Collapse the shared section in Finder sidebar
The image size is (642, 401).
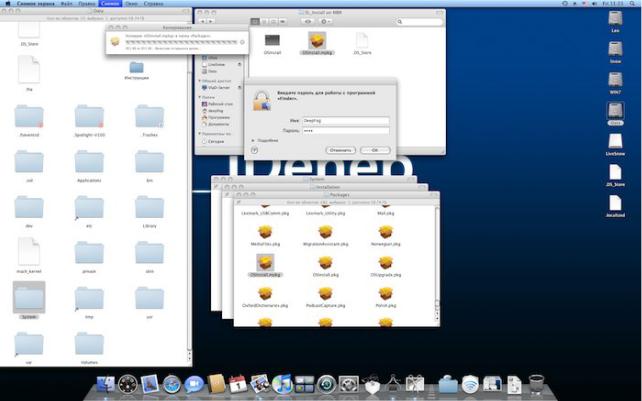[200, 81]
